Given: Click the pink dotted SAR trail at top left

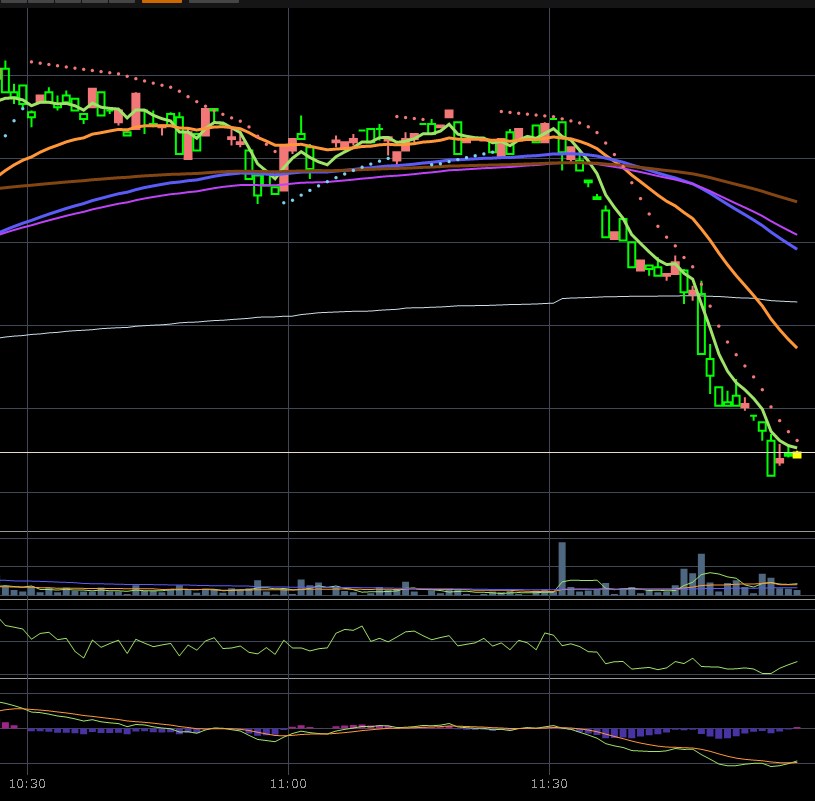Looking at the screenshot, I should pyautogui.click(x=80, y=68).
